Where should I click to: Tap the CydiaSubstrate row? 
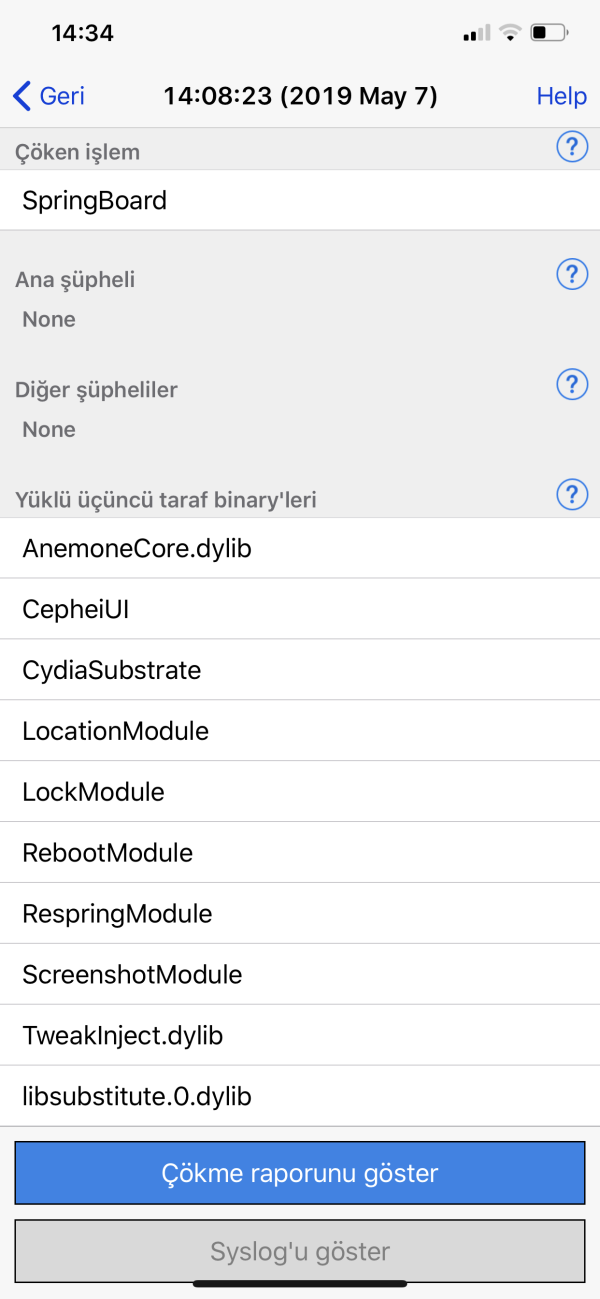click(300, 670)
